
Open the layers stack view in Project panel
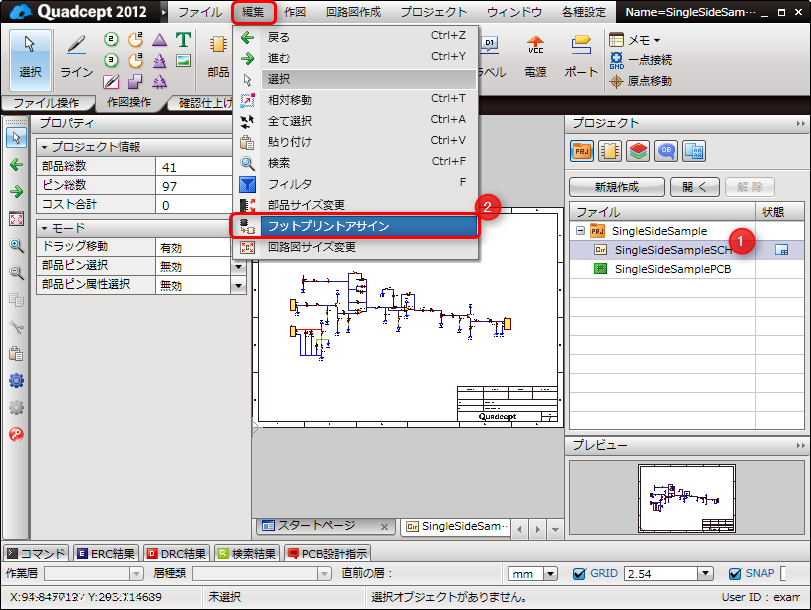[x=638, y=152]
